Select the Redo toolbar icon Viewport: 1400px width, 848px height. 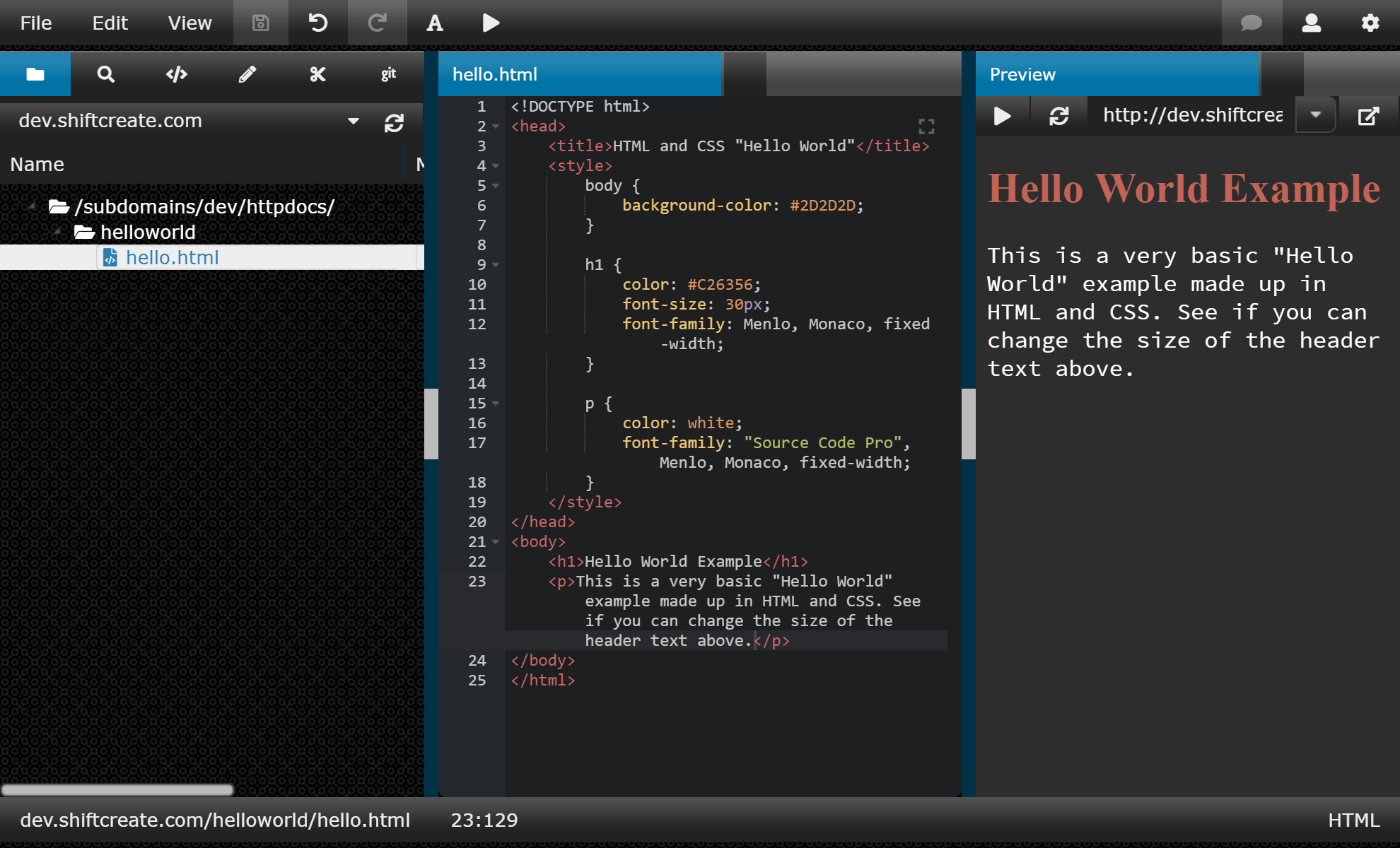point(378,23)
